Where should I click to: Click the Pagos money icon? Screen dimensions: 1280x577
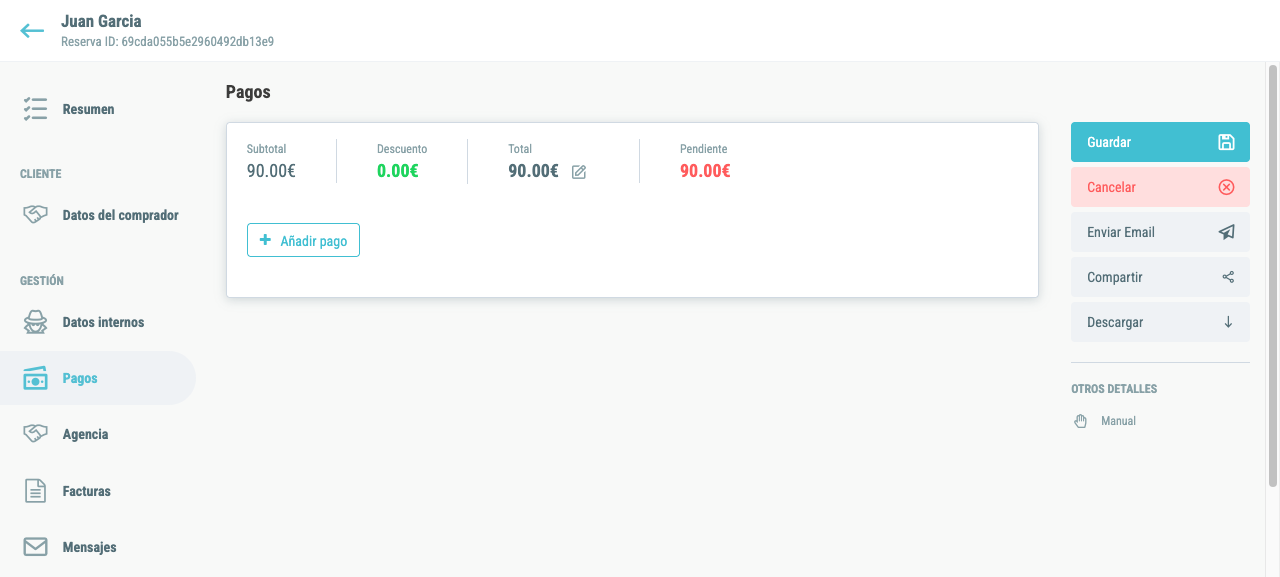tap(36, 379)
